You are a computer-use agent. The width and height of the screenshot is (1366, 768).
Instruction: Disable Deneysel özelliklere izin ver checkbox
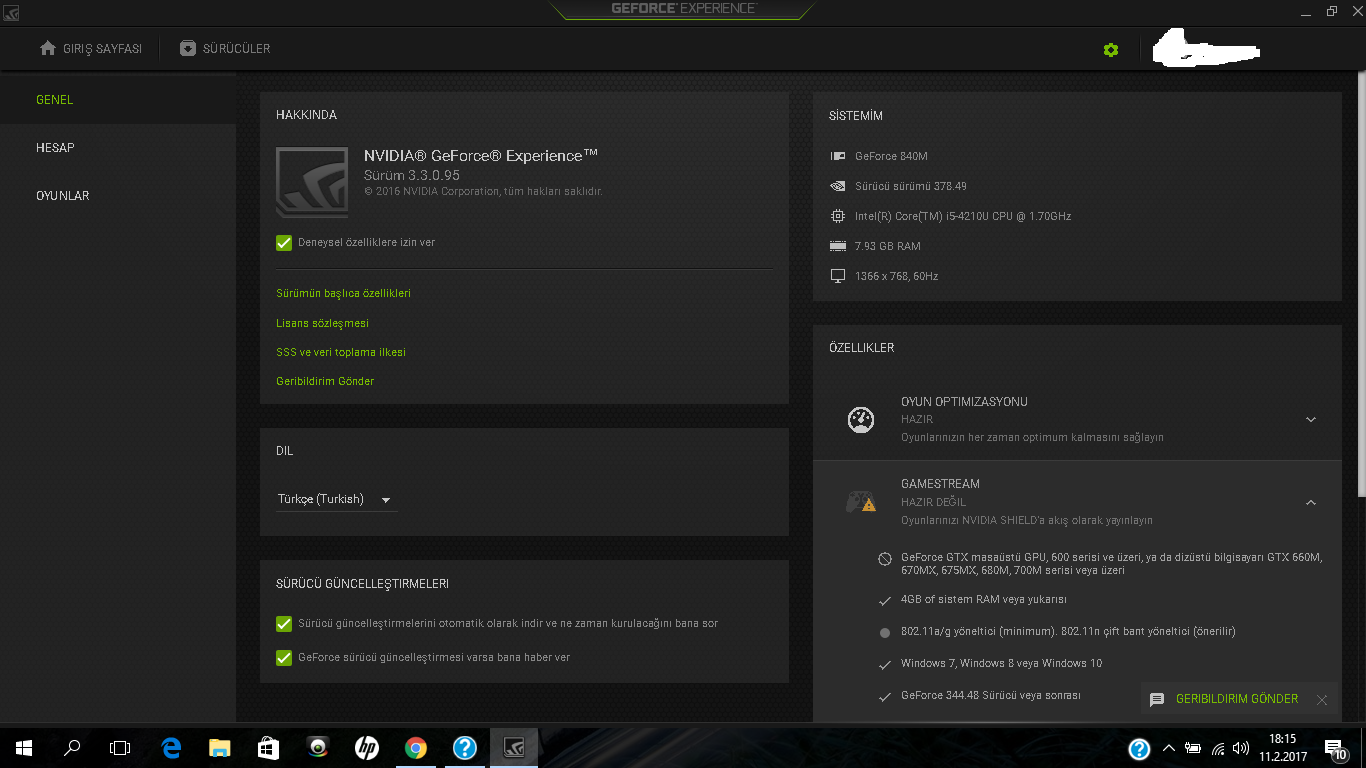(284, 242)
